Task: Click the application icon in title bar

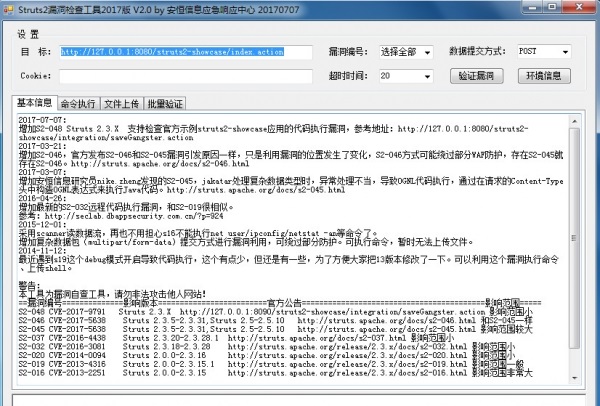Action: click(x=8, y=9)
